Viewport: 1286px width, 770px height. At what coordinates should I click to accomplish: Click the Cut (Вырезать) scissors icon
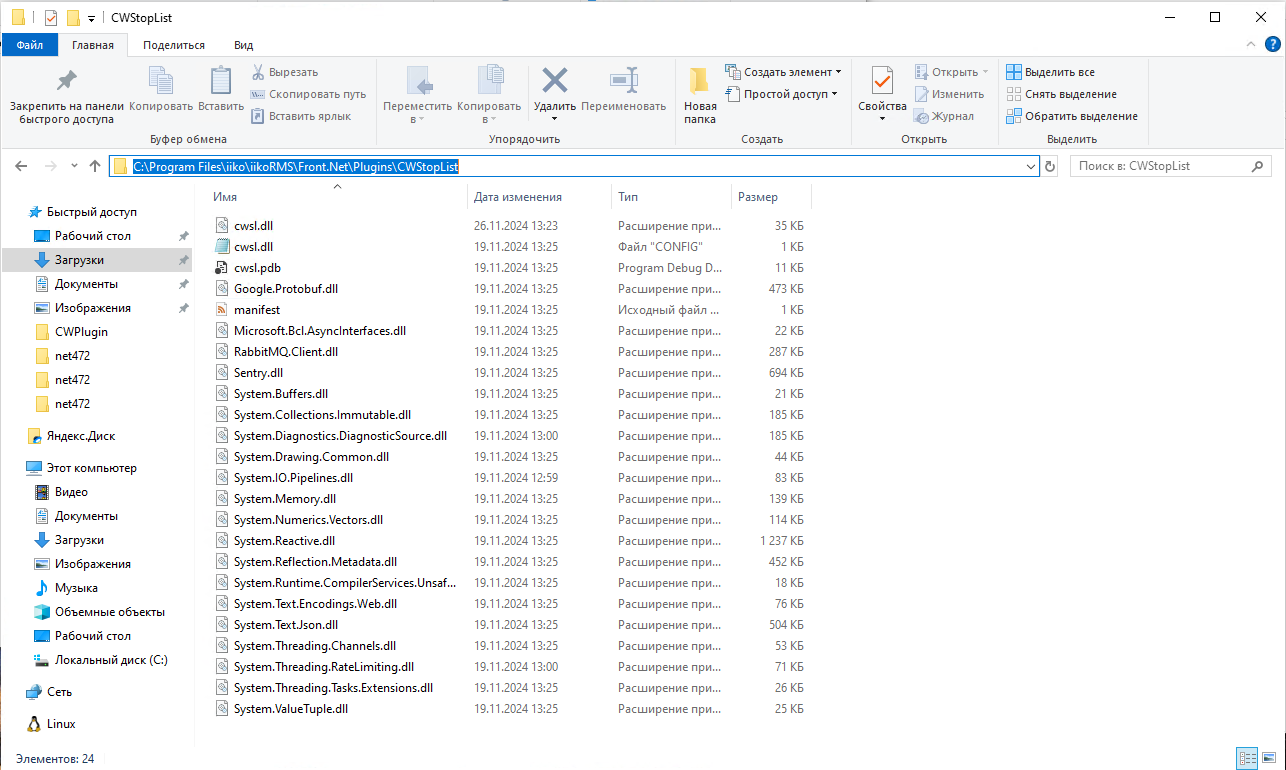click(257, 72)
